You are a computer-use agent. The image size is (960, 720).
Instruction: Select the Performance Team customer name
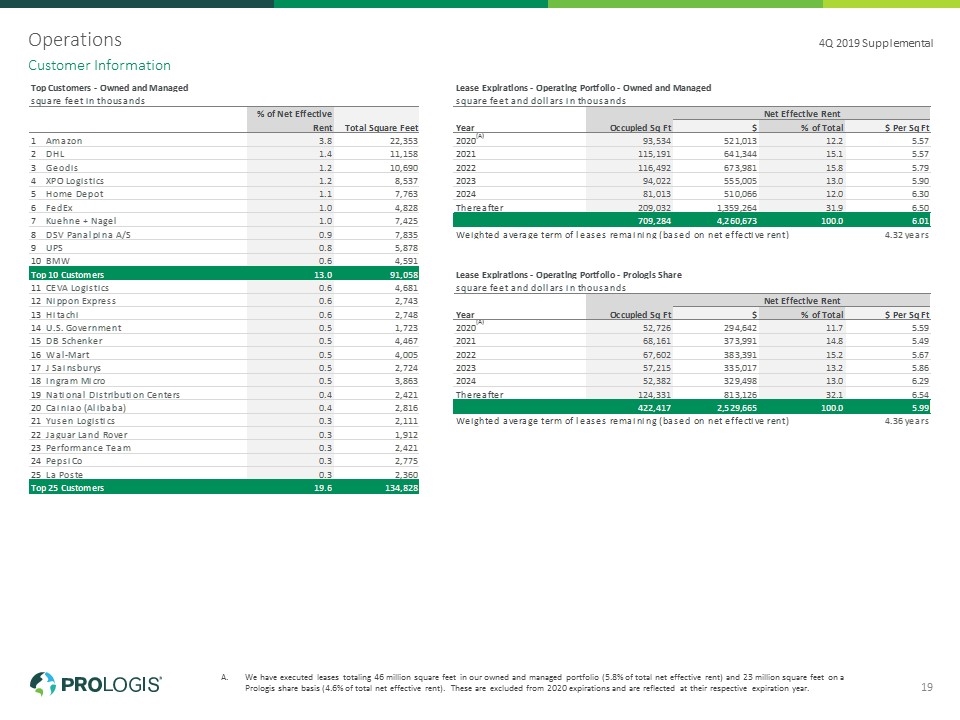click(88, 448)
